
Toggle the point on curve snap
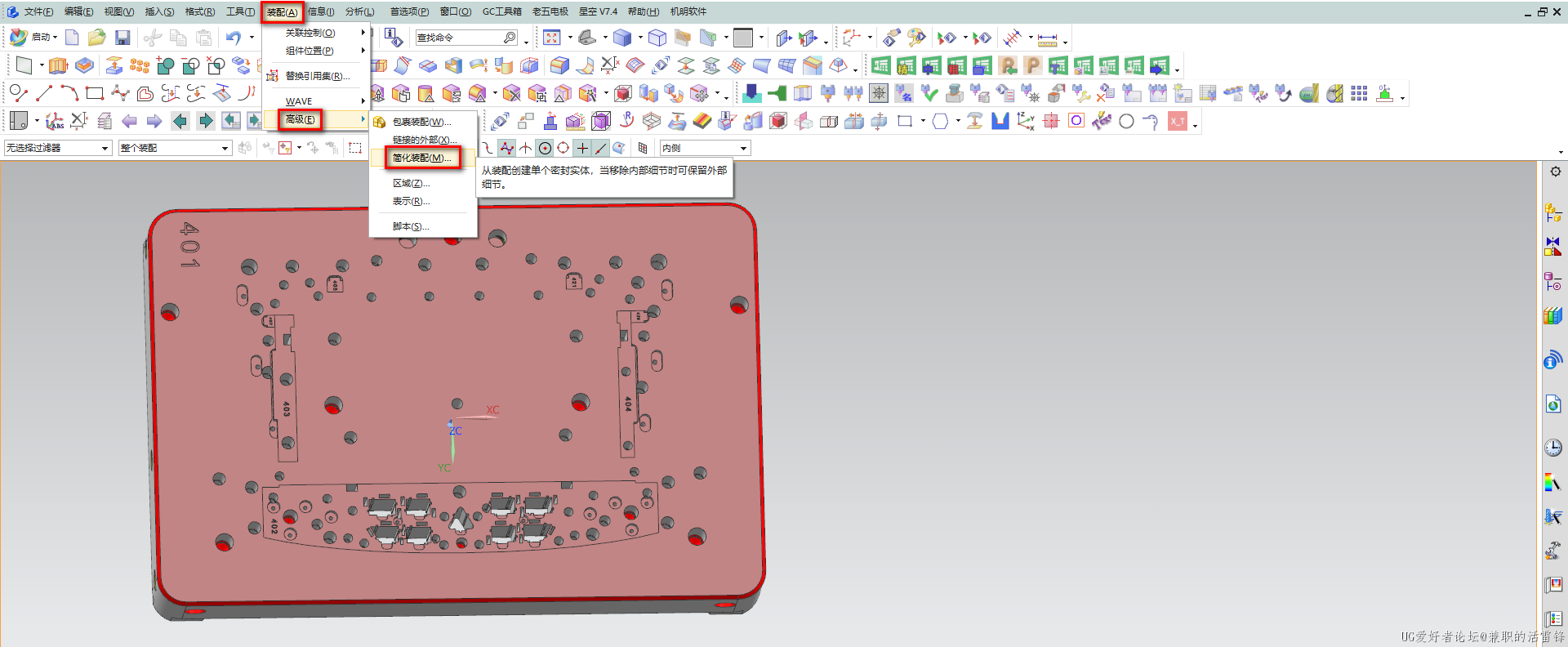(601, 148)
